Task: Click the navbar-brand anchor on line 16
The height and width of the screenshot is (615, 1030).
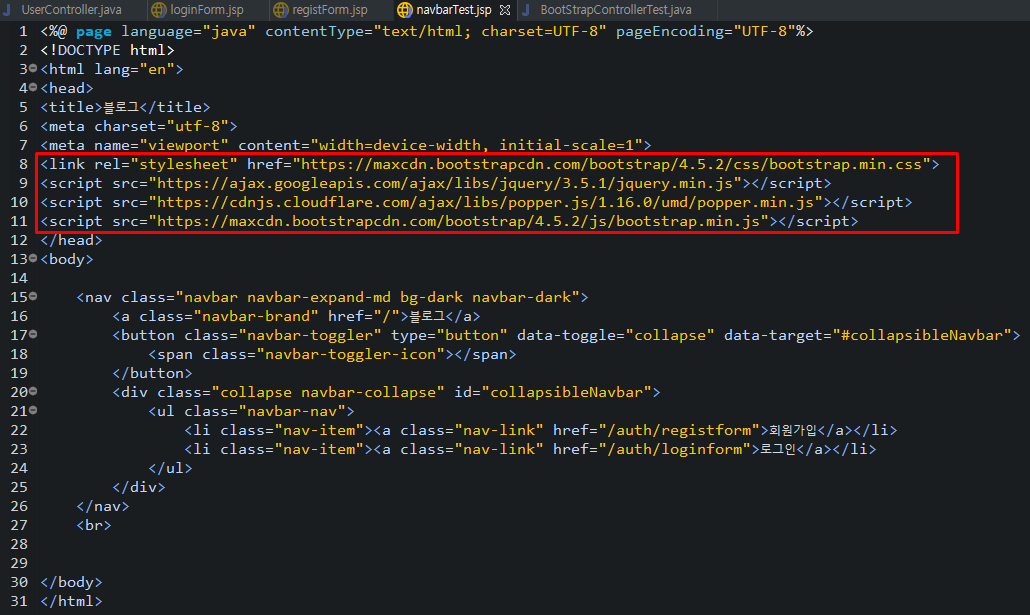Action: [x=296, y=317]
